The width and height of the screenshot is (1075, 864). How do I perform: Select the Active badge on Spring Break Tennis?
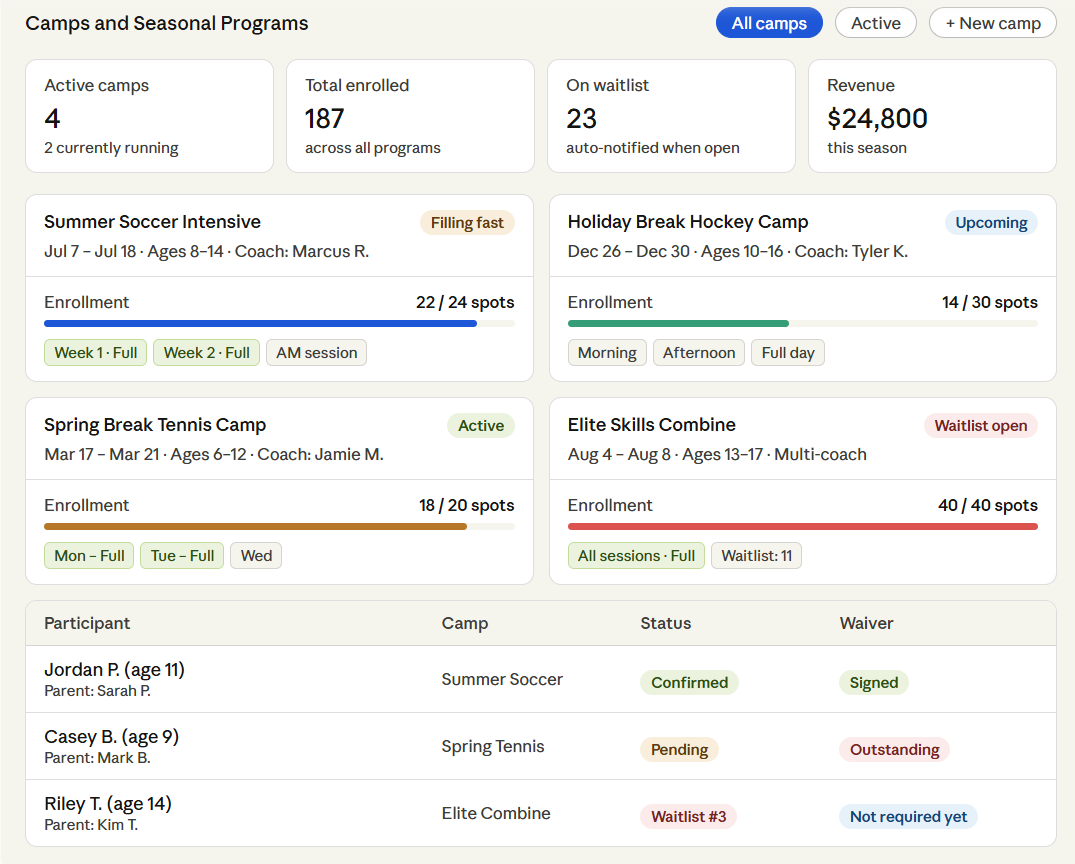tap(481, 425)
